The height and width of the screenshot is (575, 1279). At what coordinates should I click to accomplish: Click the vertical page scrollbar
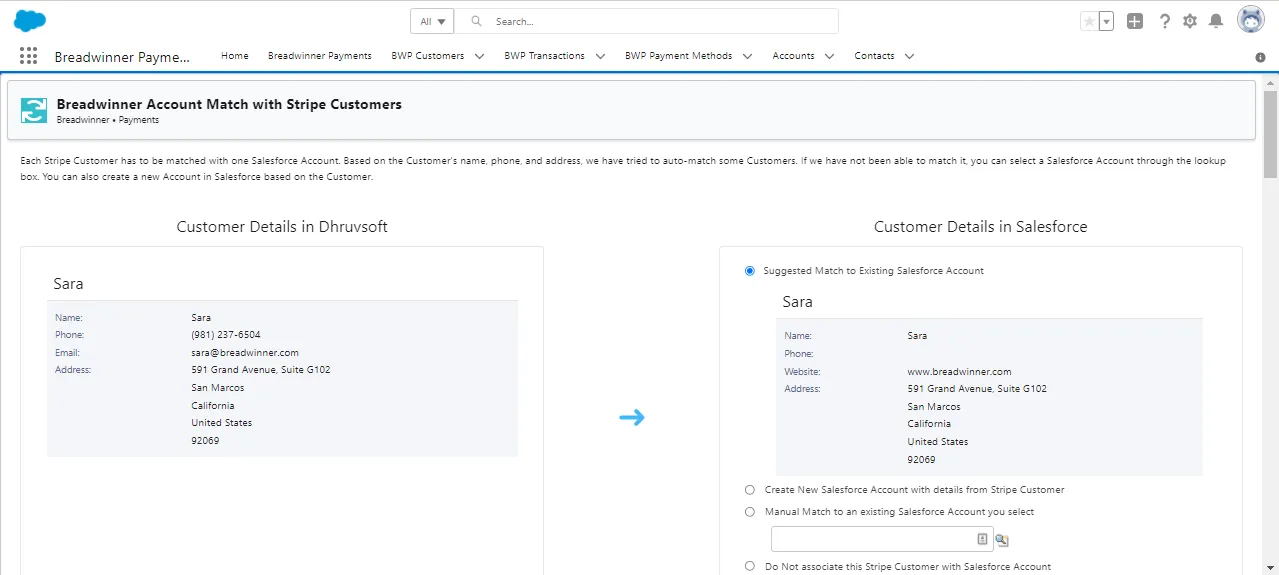click(1270, 134)
